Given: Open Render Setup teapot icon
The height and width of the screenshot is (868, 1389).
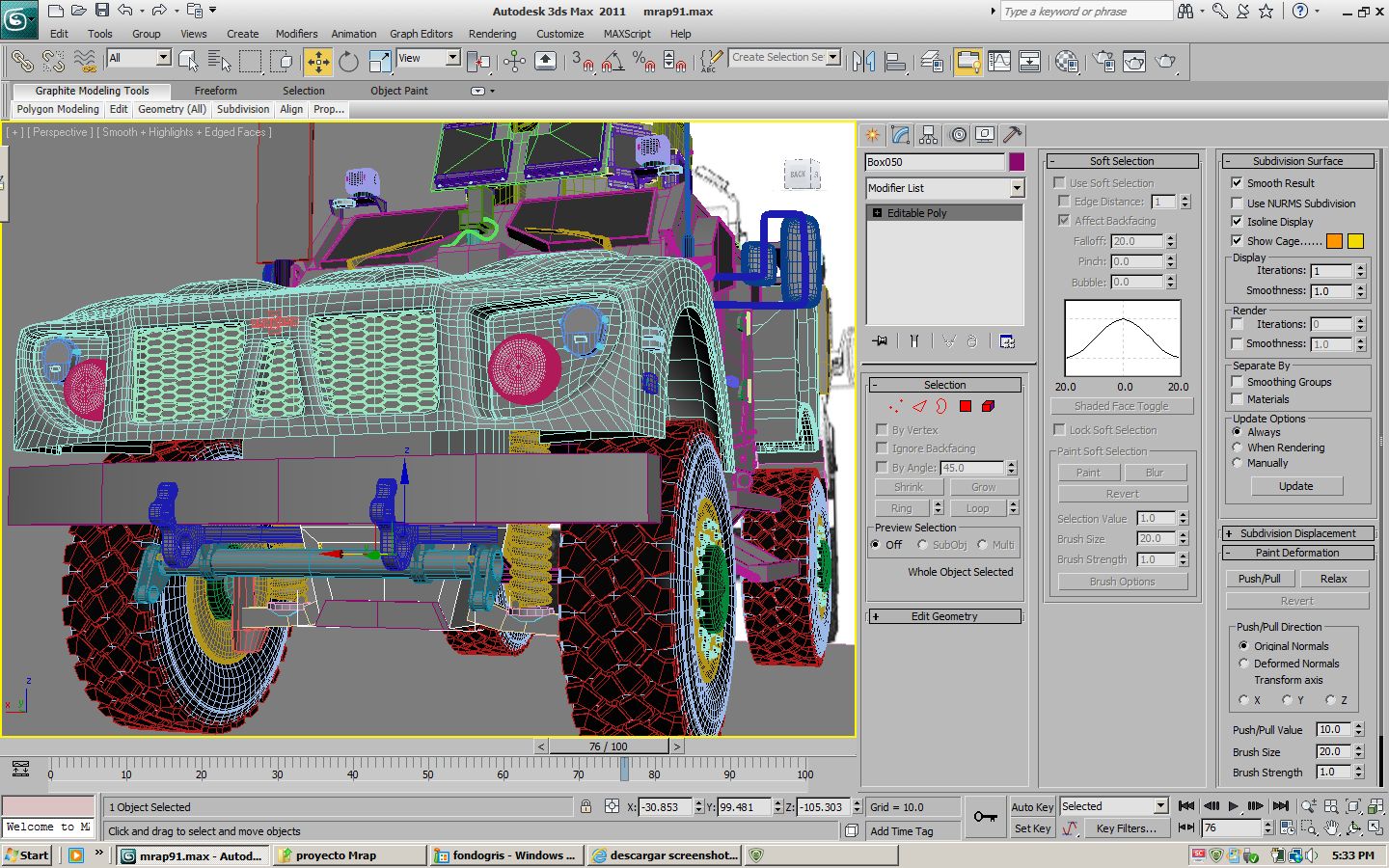Looking at the screenshot, I should (1103, 62).
